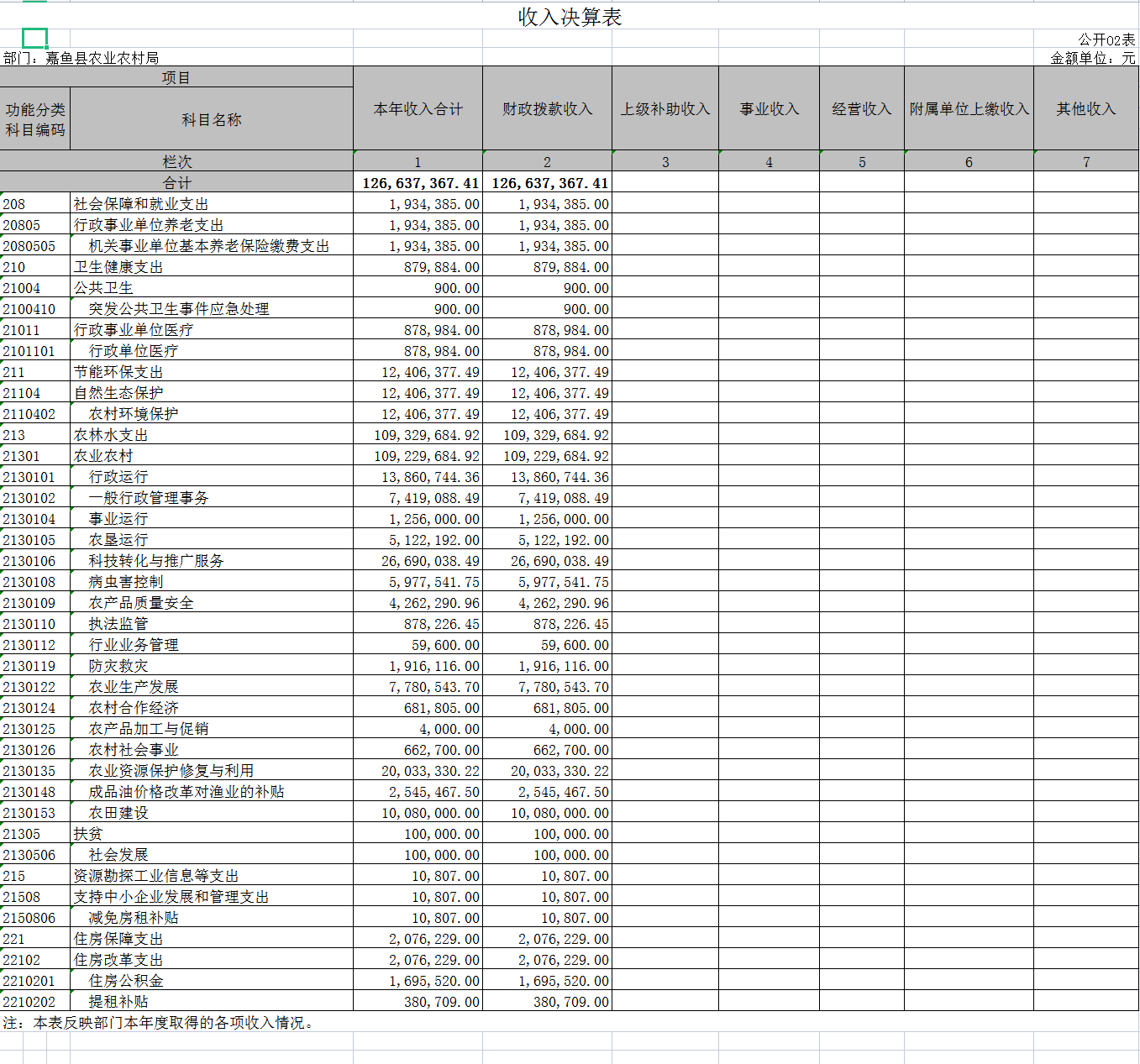This screenshot has width=1140, height=1064.
Task: Click the 部门：嘉鱼县农业农村局 cell
Action: [81, 58]
